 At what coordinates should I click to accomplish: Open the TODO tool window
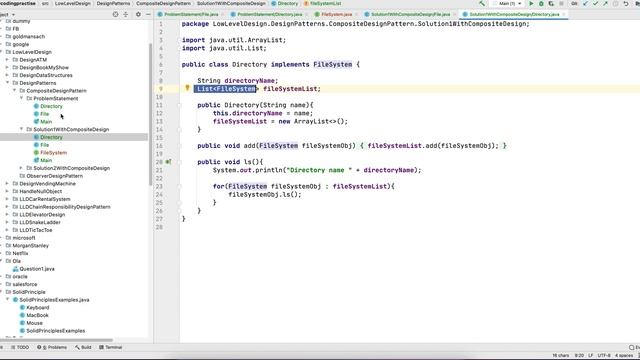pos(20,347)
